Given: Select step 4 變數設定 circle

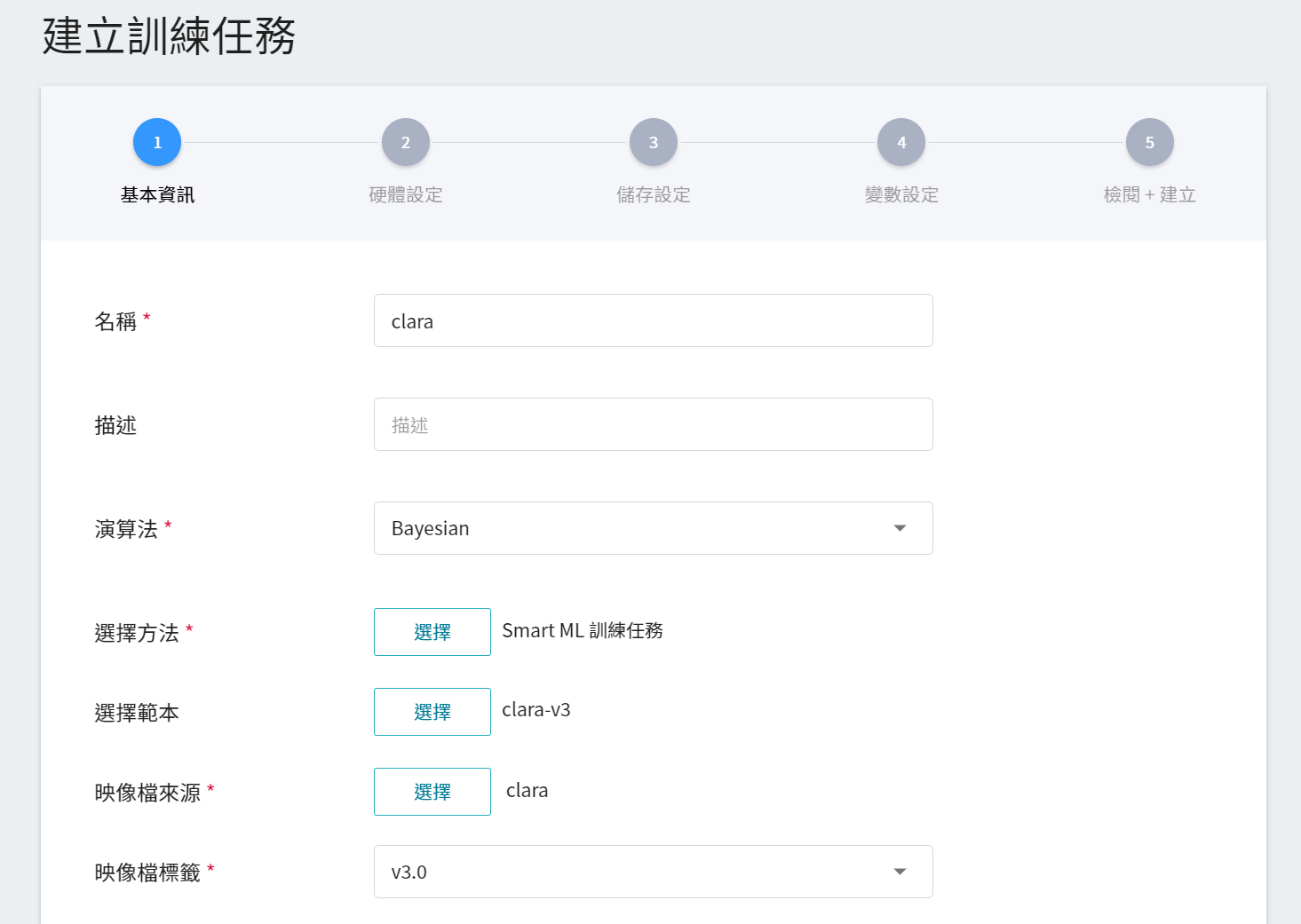Looking at the screenshot, I should pyautogui.click(x=901, y=142).
